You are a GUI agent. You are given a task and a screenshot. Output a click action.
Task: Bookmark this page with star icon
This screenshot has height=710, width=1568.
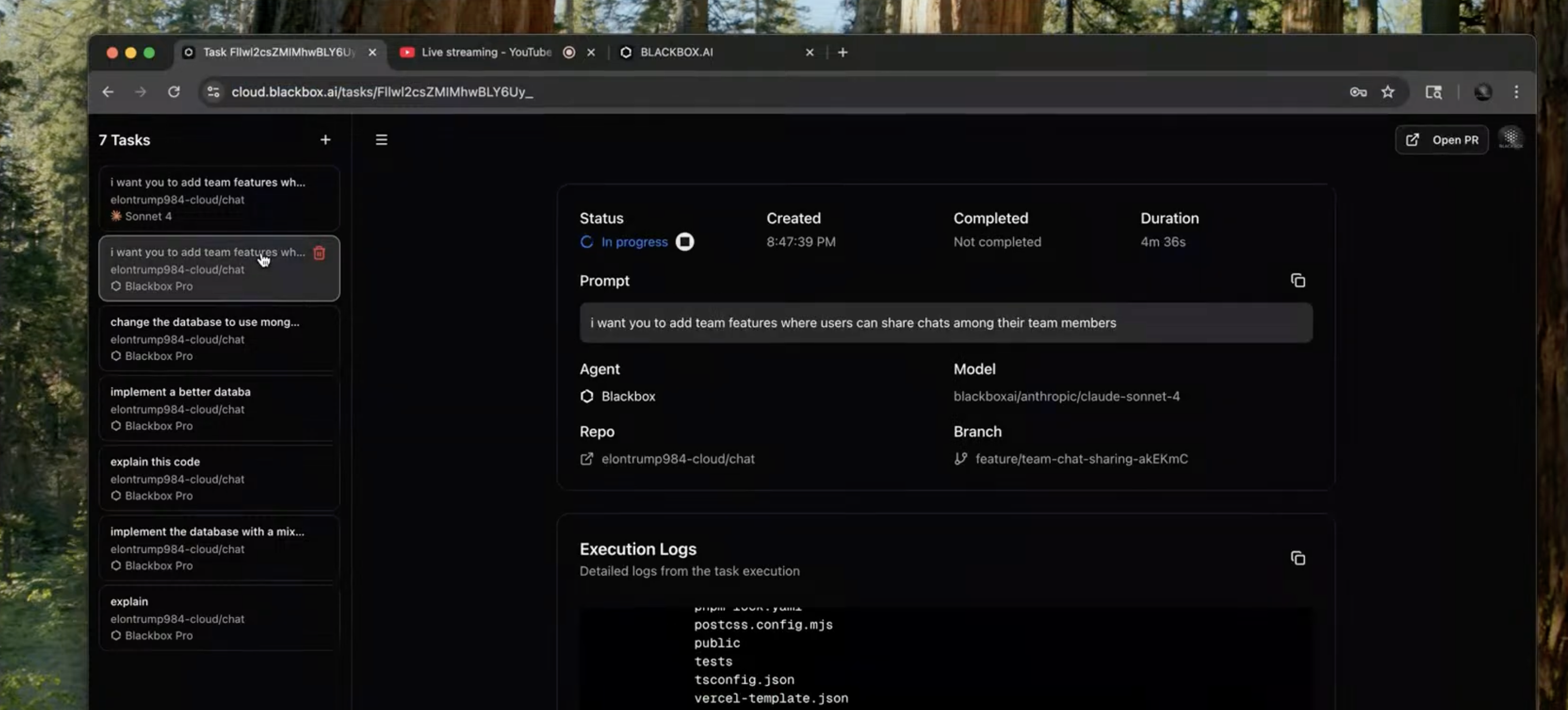(x=1387, y=92)
